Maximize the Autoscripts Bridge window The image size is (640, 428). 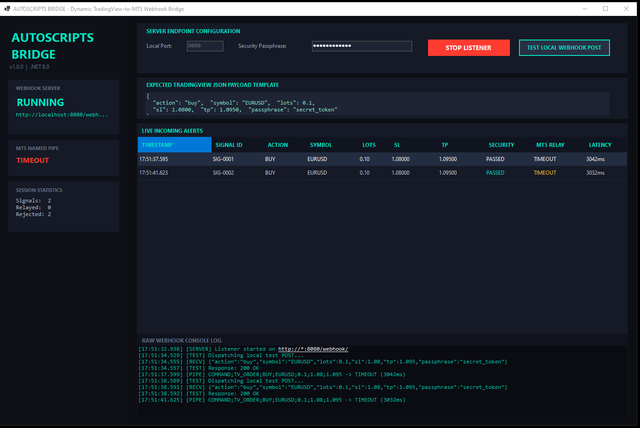pos(606,9)
